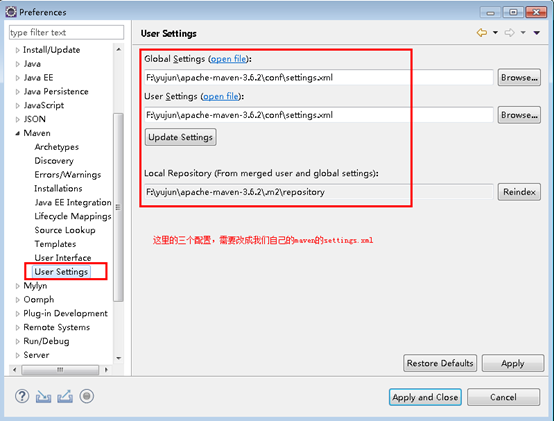Click the export preferences icon
554x421 pixels.
[65, 397]
